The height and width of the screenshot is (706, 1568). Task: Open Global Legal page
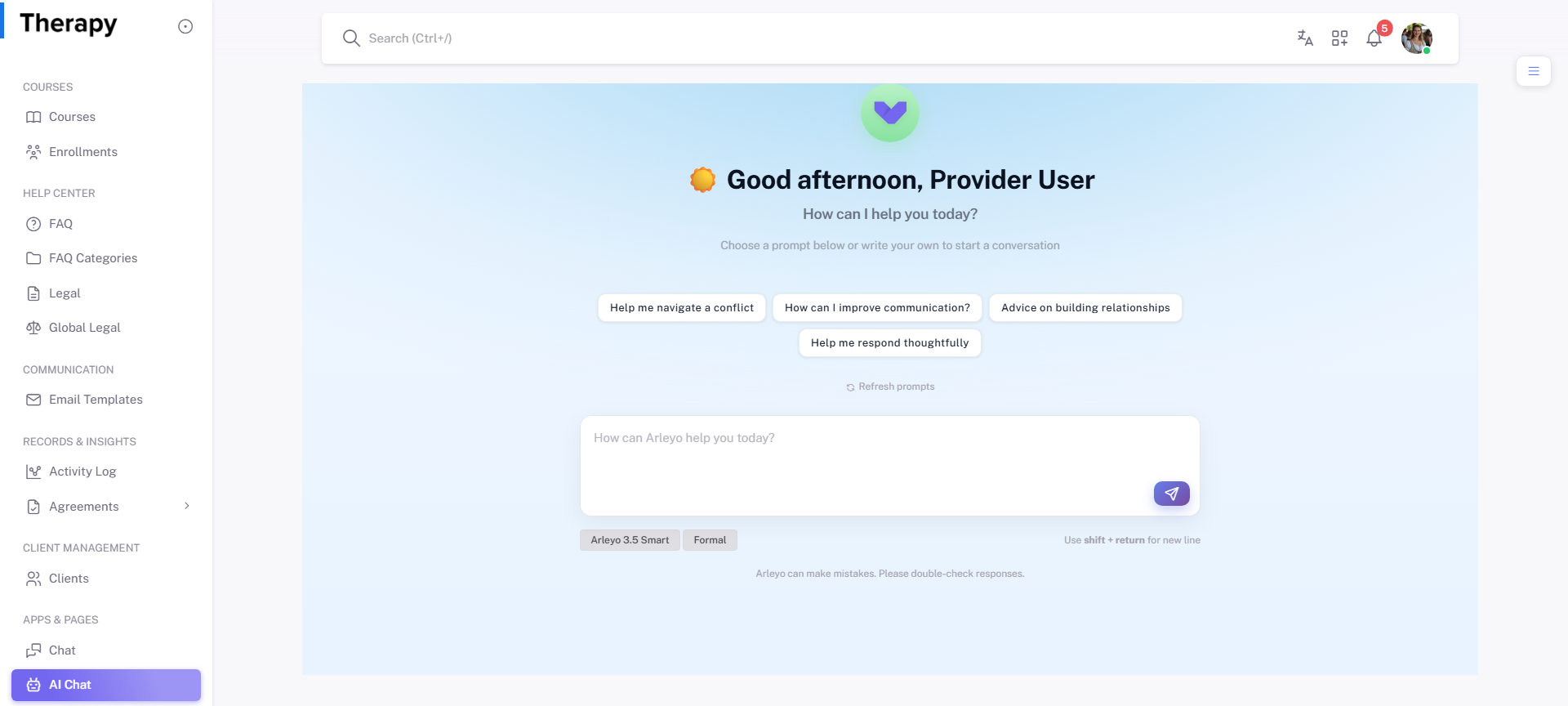coord(106,328)
